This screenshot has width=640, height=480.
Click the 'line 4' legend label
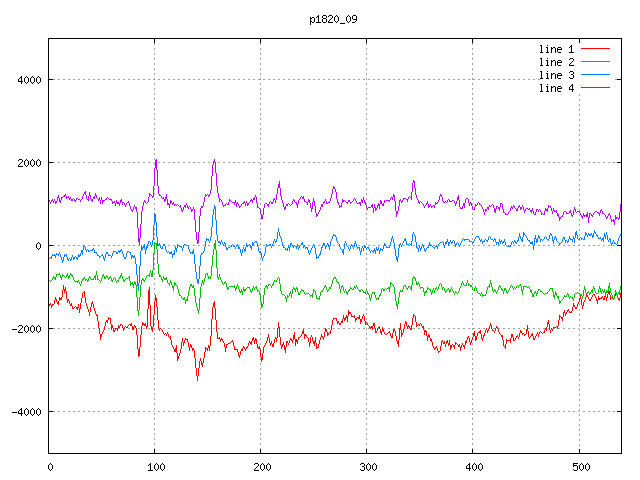pyautogui.click(x=557, y=88)
